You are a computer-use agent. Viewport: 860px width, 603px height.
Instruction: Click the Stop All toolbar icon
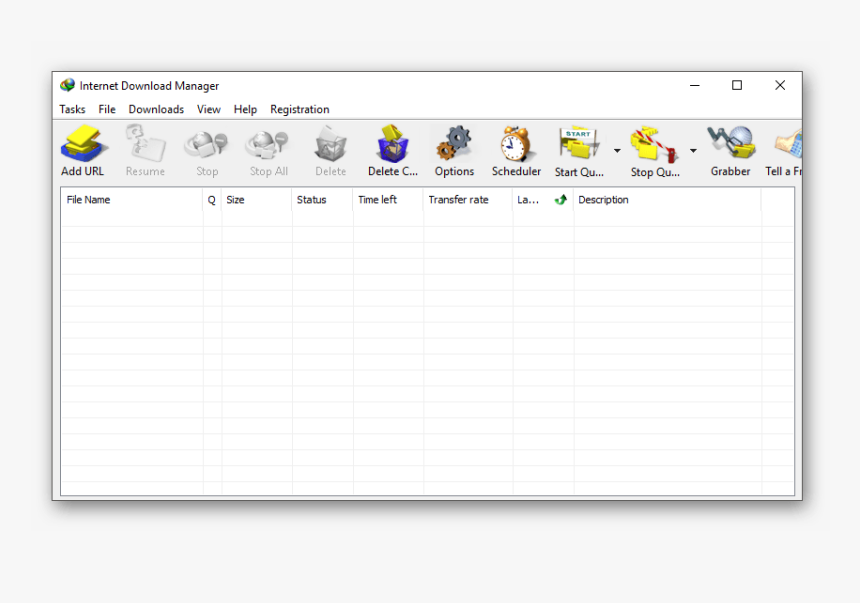pos(268,145)
